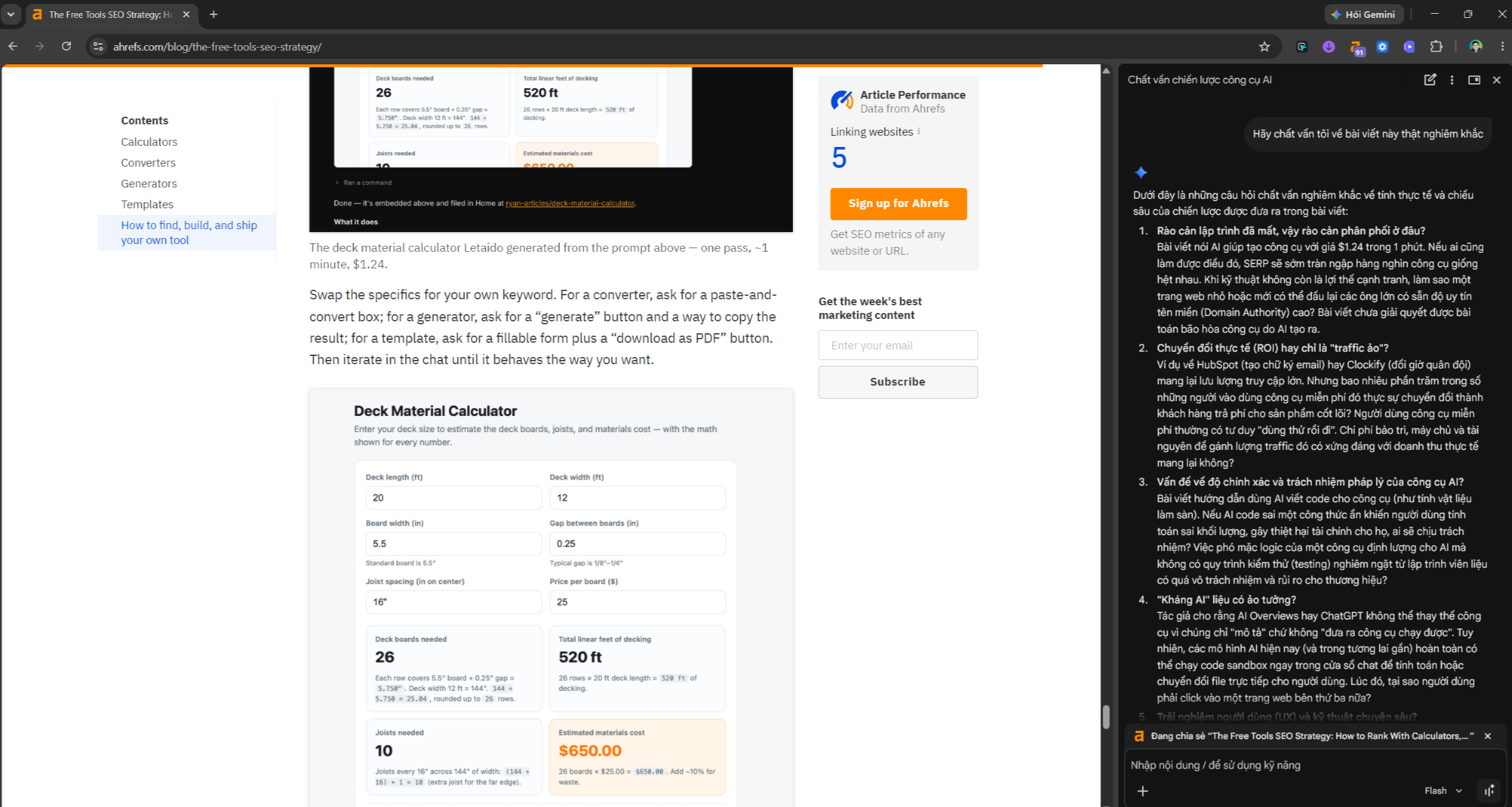Viewport: 1512px width, 807px height.
Task: Bookmark this page with the star icon
Action: (1264, 46)
